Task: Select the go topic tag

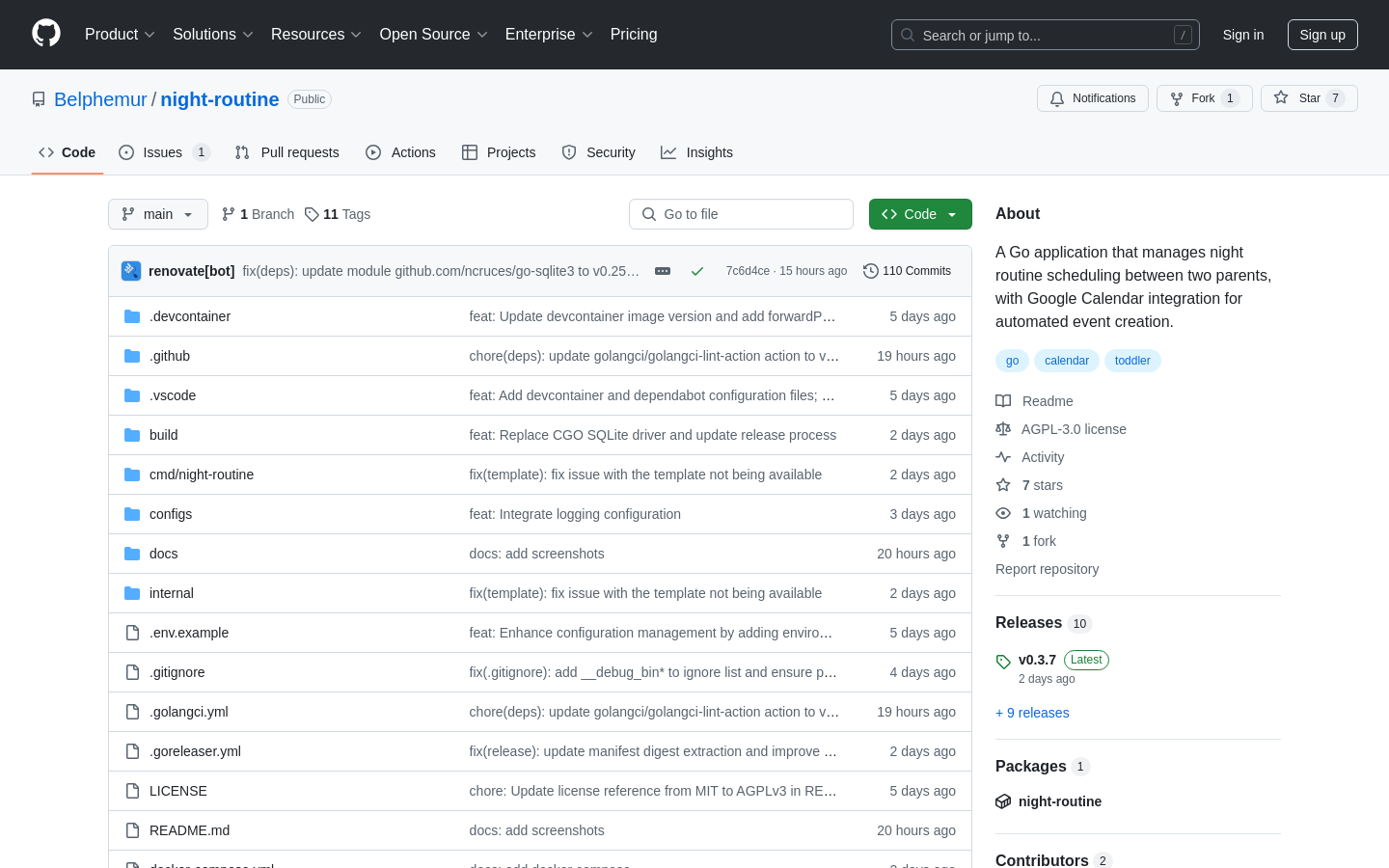Action: click(1012, 361)
